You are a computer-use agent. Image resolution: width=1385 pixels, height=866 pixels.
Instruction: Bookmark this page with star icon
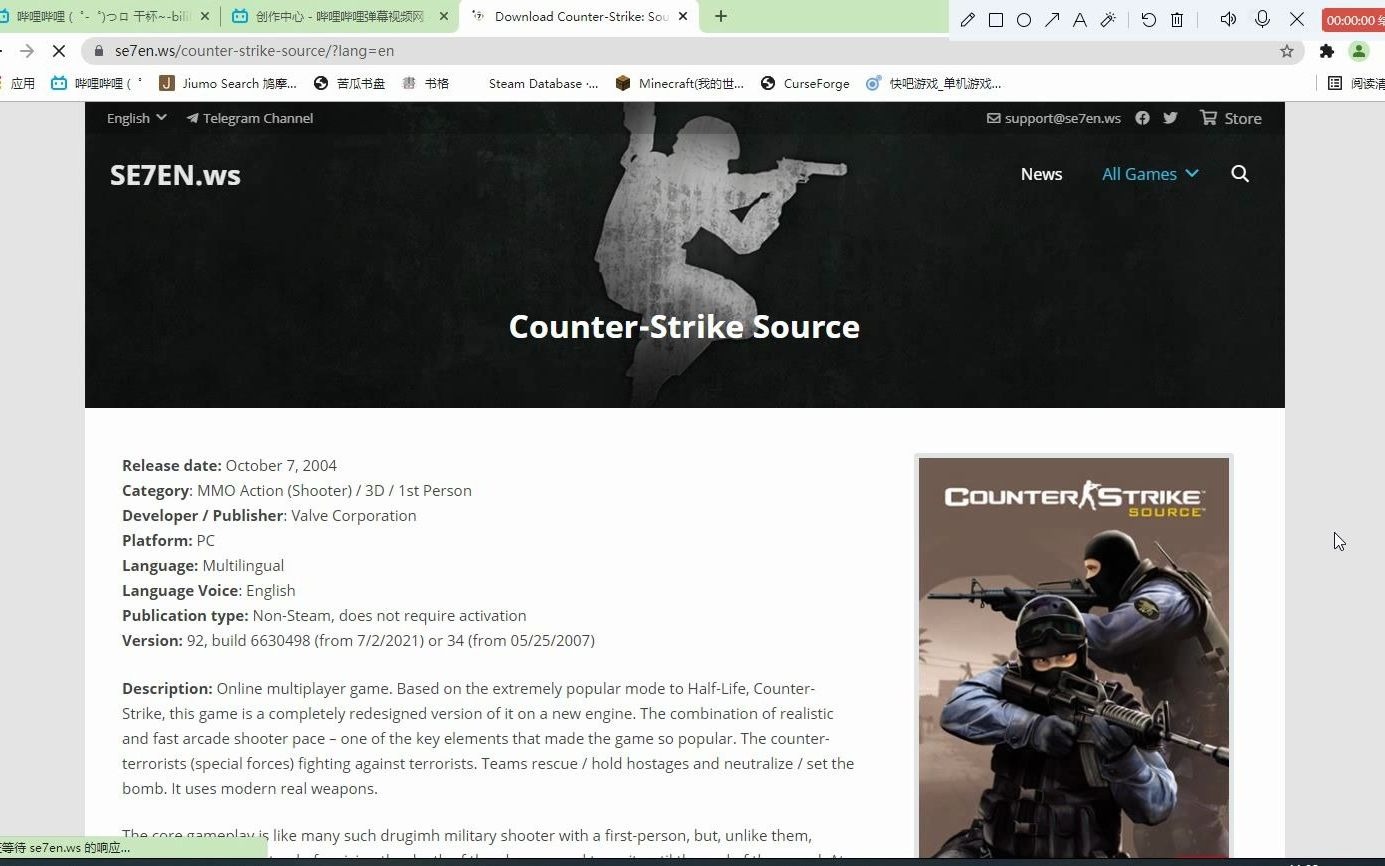1287,51
